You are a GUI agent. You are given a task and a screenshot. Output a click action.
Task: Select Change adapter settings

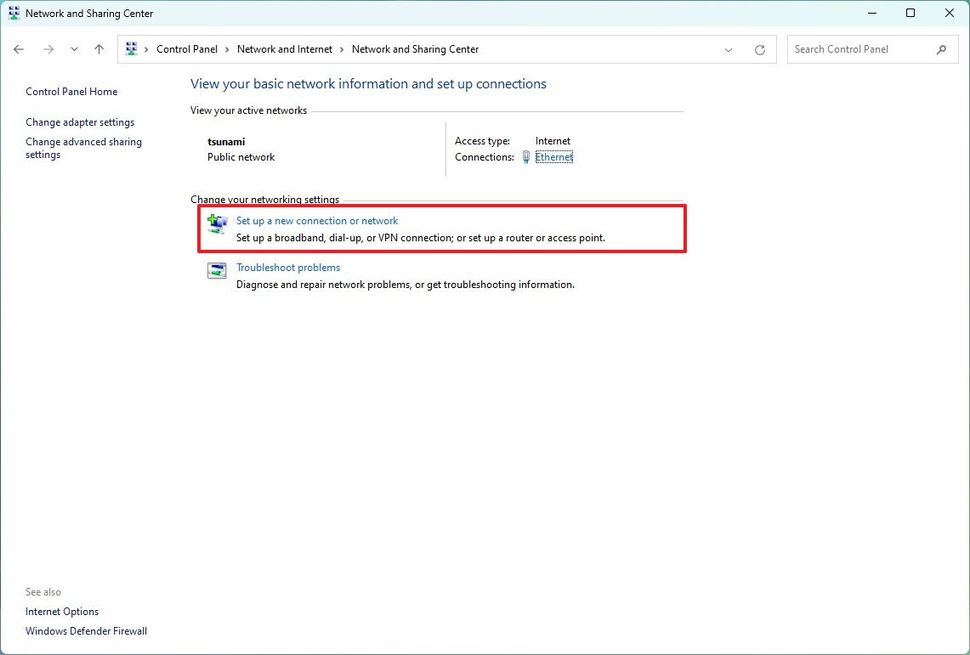click(x=79, y=121)
